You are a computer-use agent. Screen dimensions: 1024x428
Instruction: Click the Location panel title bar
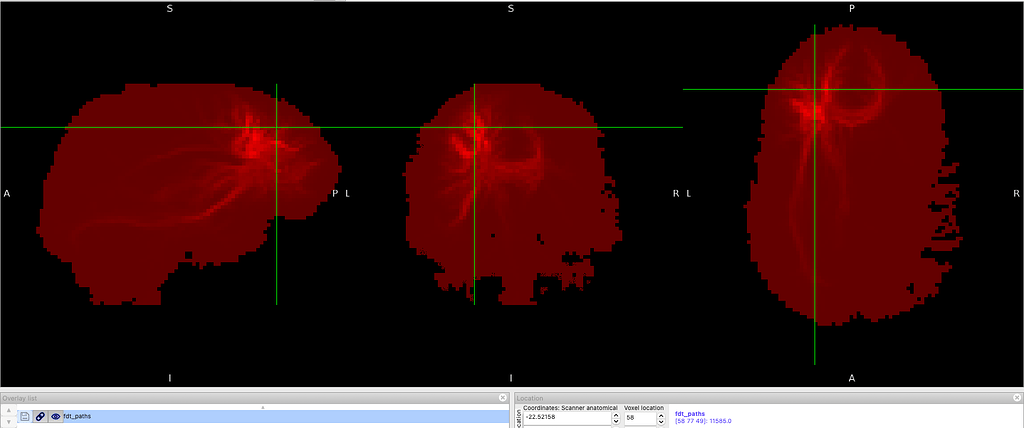click(x=760, y=398)
